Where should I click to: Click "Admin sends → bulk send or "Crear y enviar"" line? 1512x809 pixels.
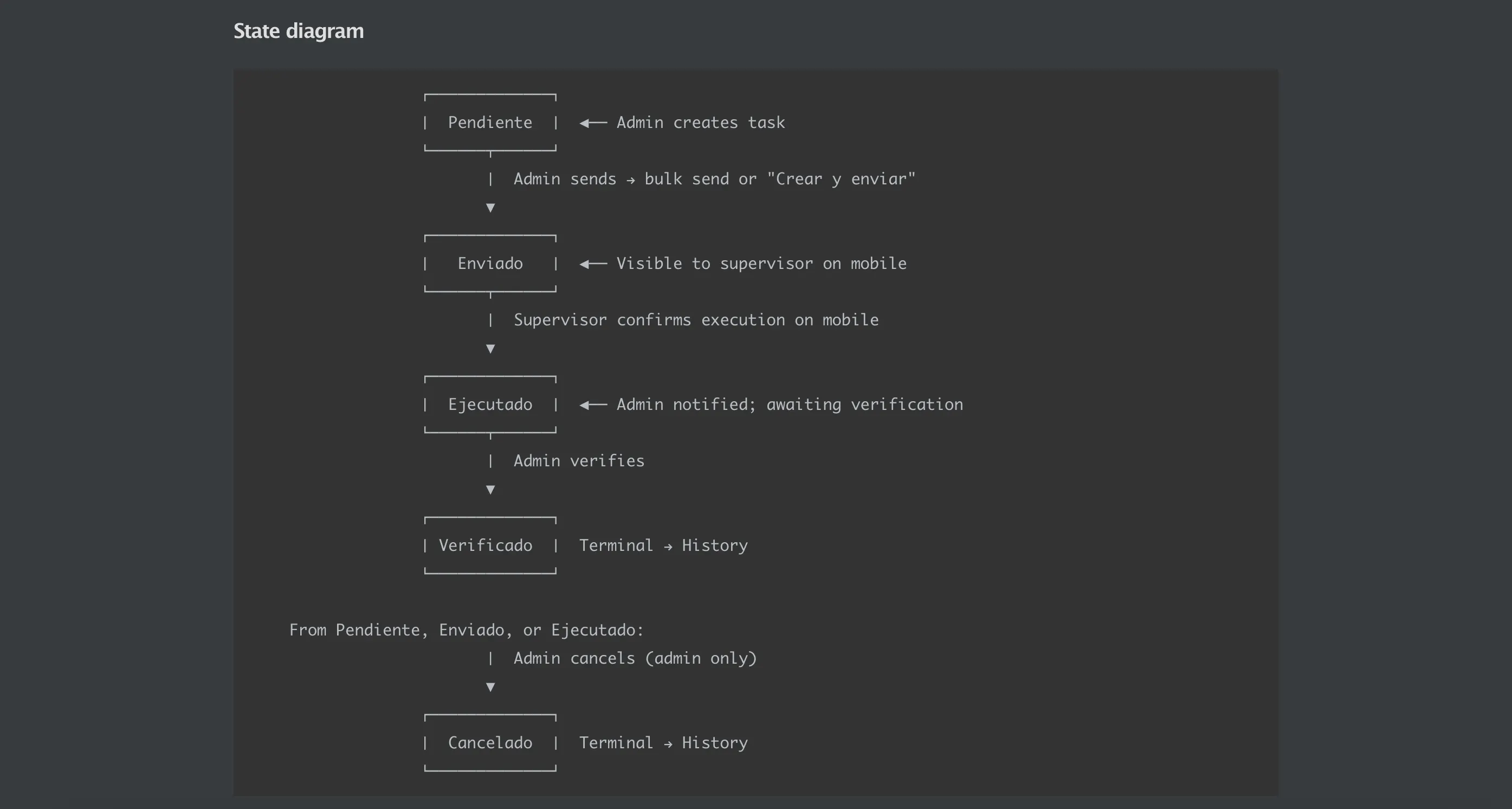coord(714,179)
